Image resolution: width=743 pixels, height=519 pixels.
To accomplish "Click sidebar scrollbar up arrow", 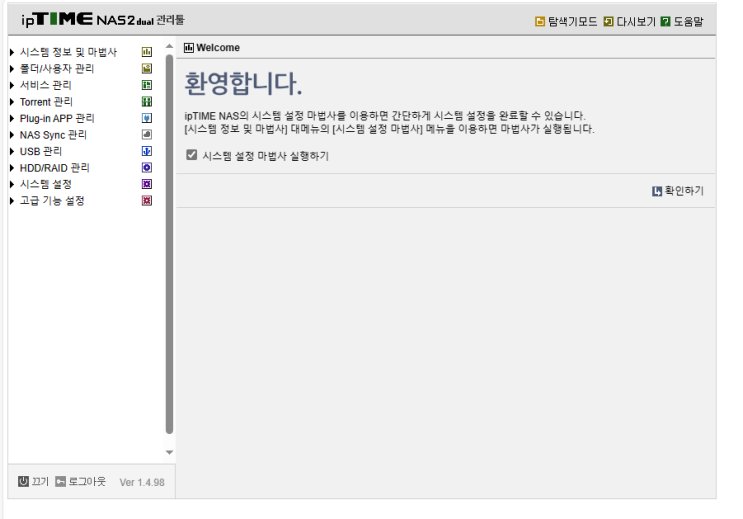I will coord(169,46).
